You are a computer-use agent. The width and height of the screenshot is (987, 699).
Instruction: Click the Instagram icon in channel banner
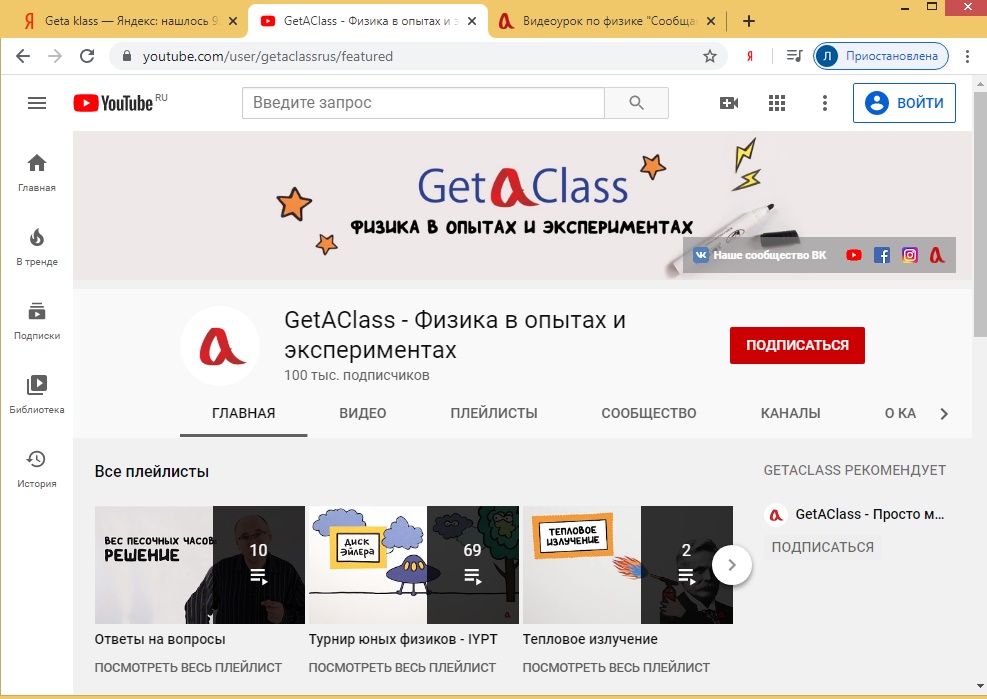910,255
